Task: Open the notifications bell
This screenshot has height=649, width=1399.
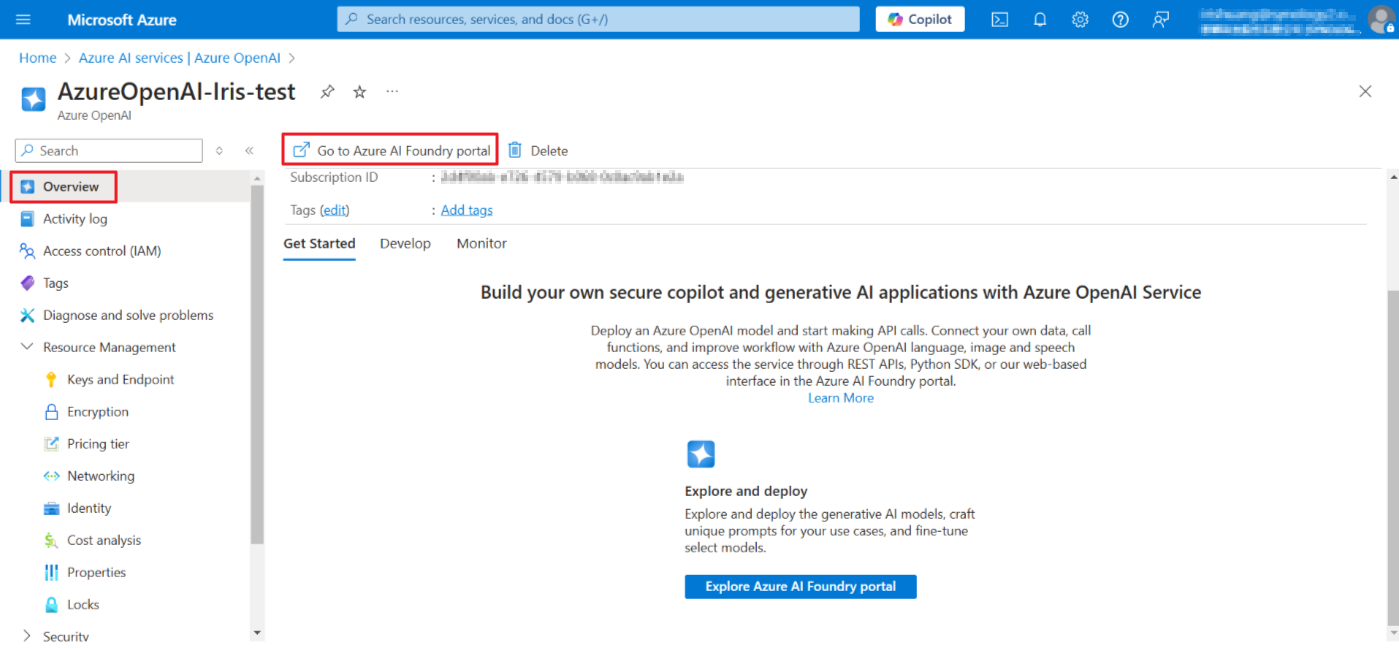Action: pos(1040,19)
